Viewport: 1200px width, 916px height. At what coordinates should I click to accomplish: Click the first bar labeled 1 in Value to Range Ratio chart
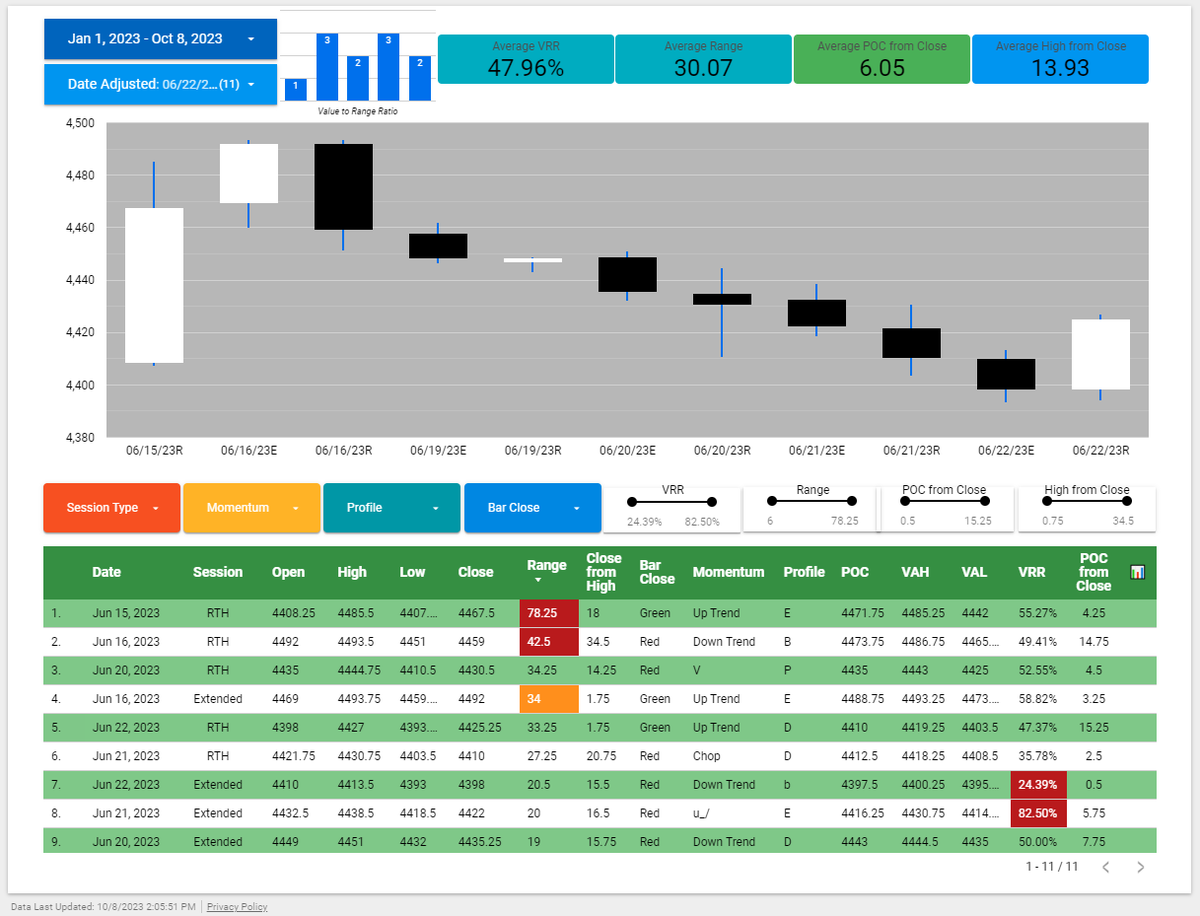pos(295,90)
